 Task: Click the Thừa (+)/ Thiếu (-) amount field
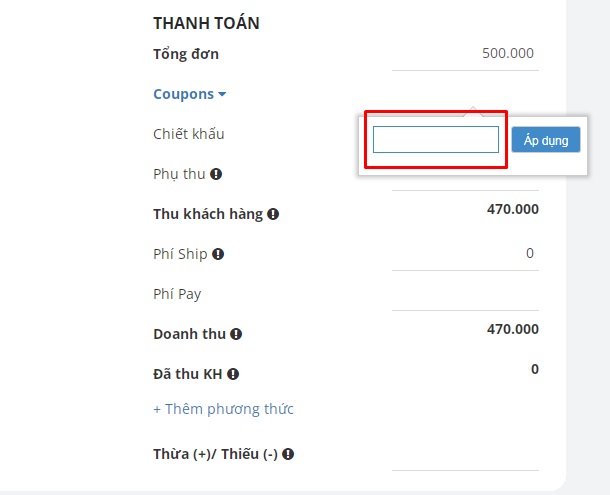(465, 455)
